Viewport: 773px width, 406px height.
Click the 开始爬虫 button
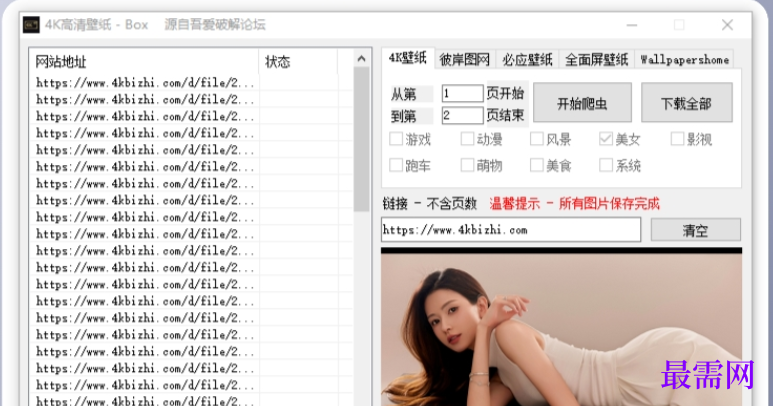click(582, 102)
